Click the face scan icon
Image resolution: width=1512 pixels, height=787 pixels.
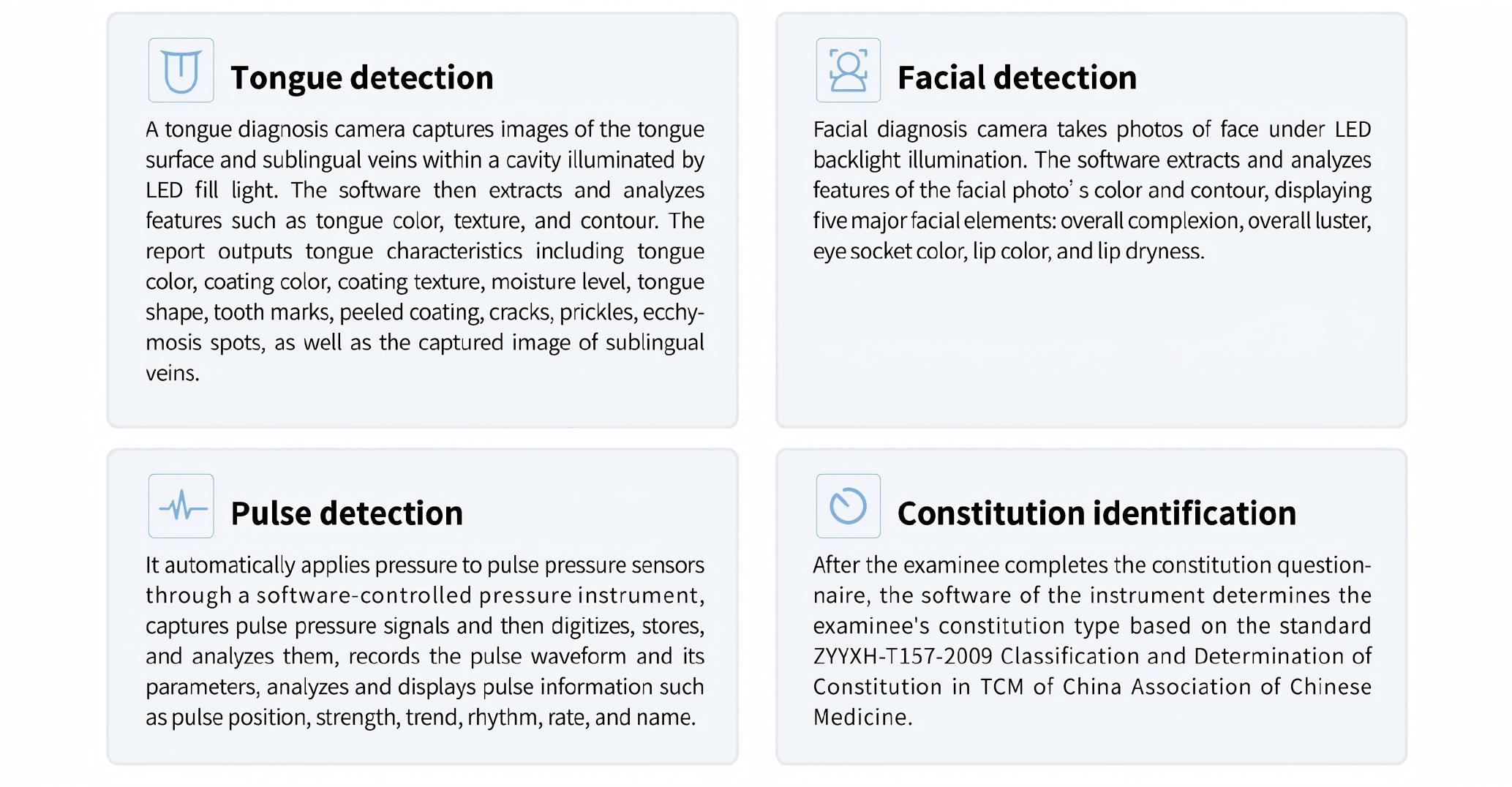point(848,70)
